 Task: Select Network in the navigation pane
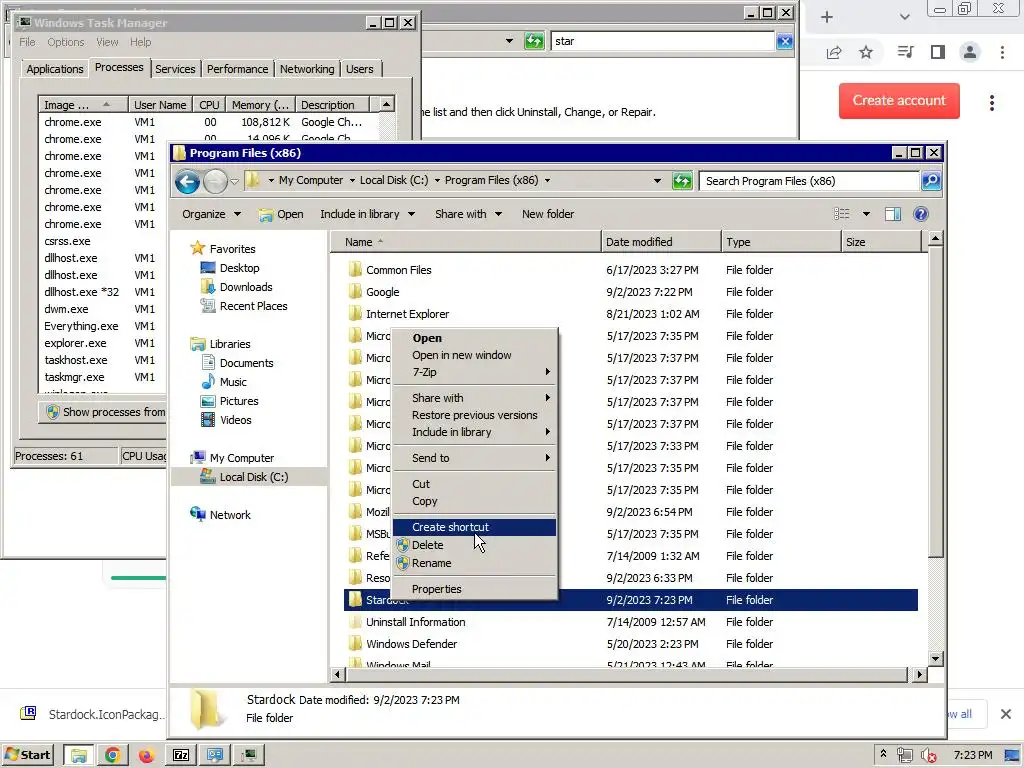tap(221, 515)
